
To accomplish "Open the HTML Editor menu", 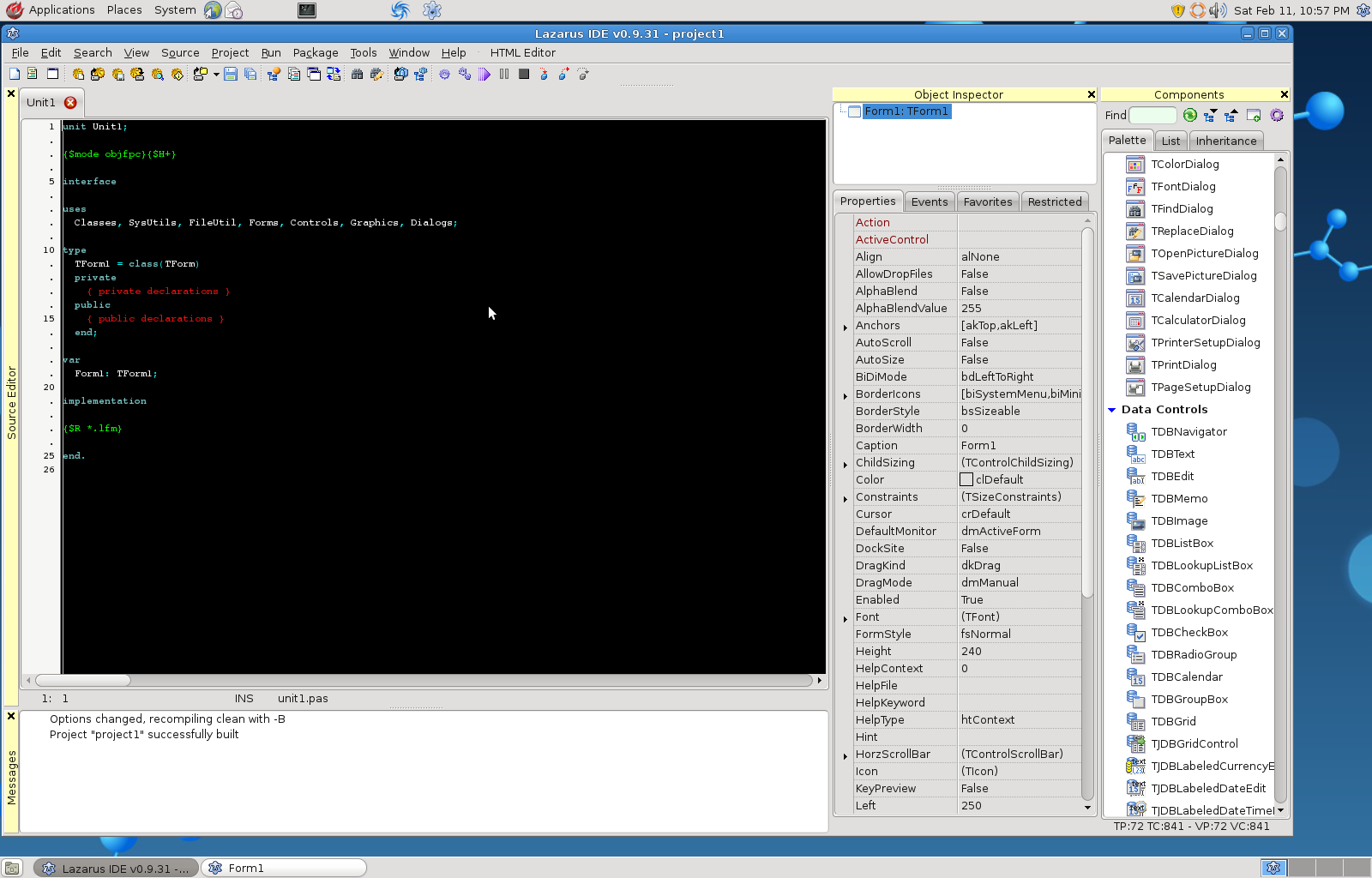I will point(522,52).
